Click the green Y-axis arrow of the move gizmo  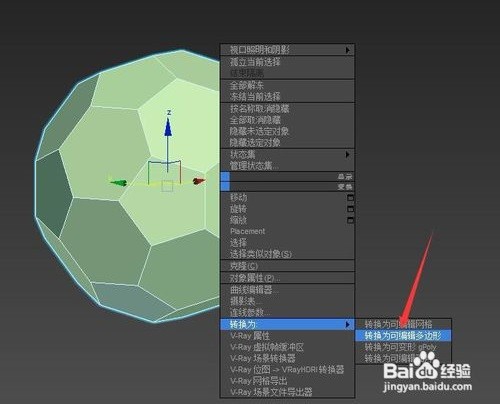[118, 182]
